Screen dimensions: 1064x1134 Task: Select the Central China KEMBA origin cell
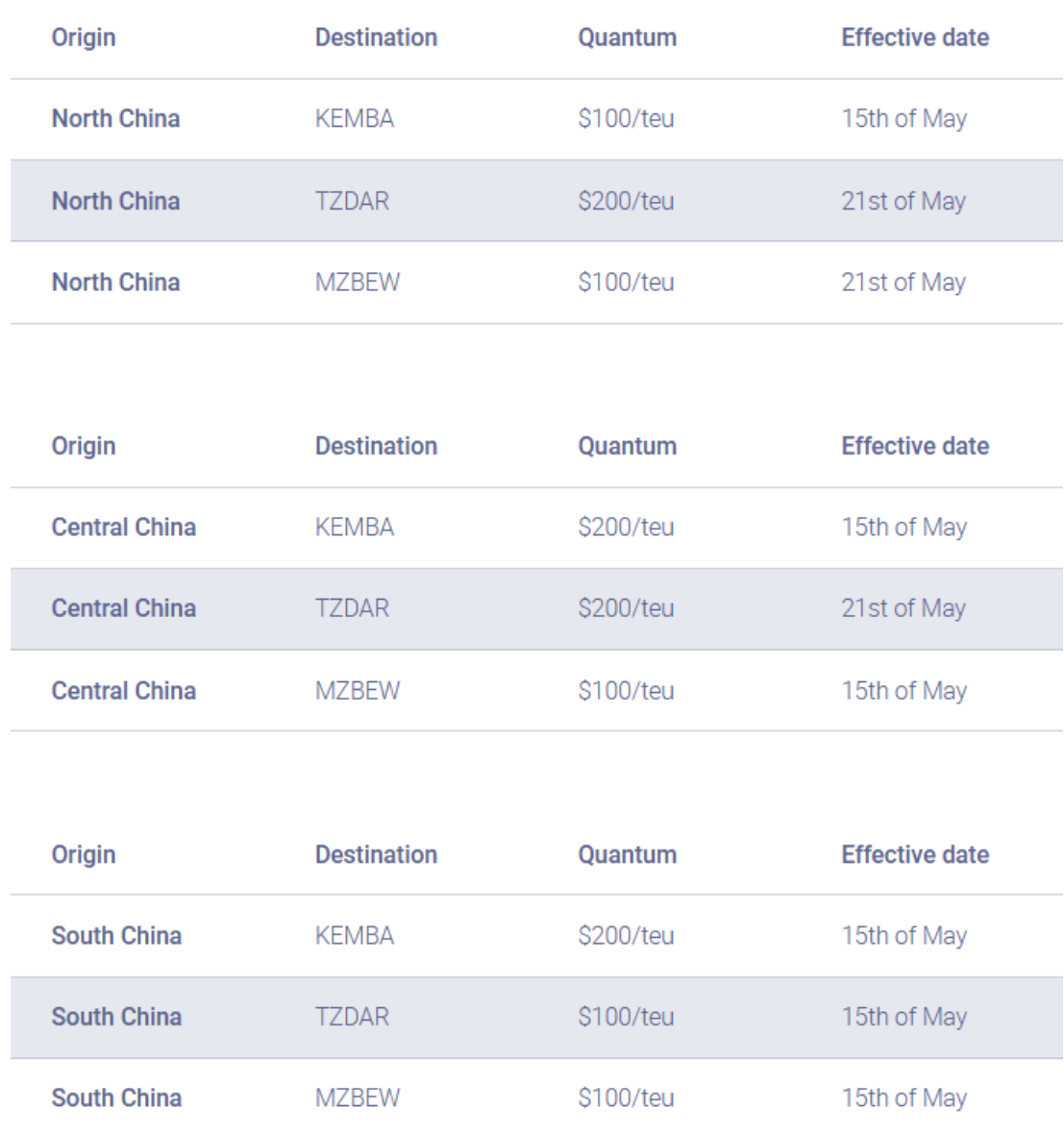point(124,528)
